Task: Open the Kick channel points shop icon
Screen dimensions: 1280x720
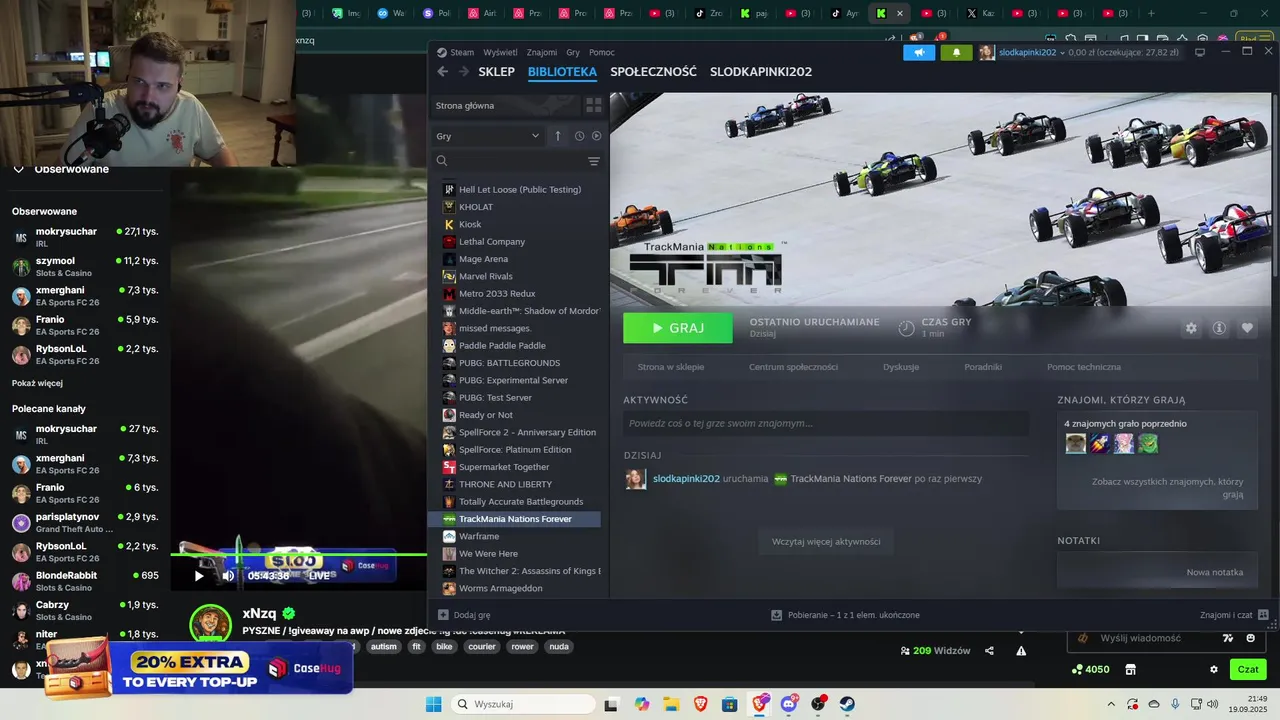Action: click(1131, 670)
